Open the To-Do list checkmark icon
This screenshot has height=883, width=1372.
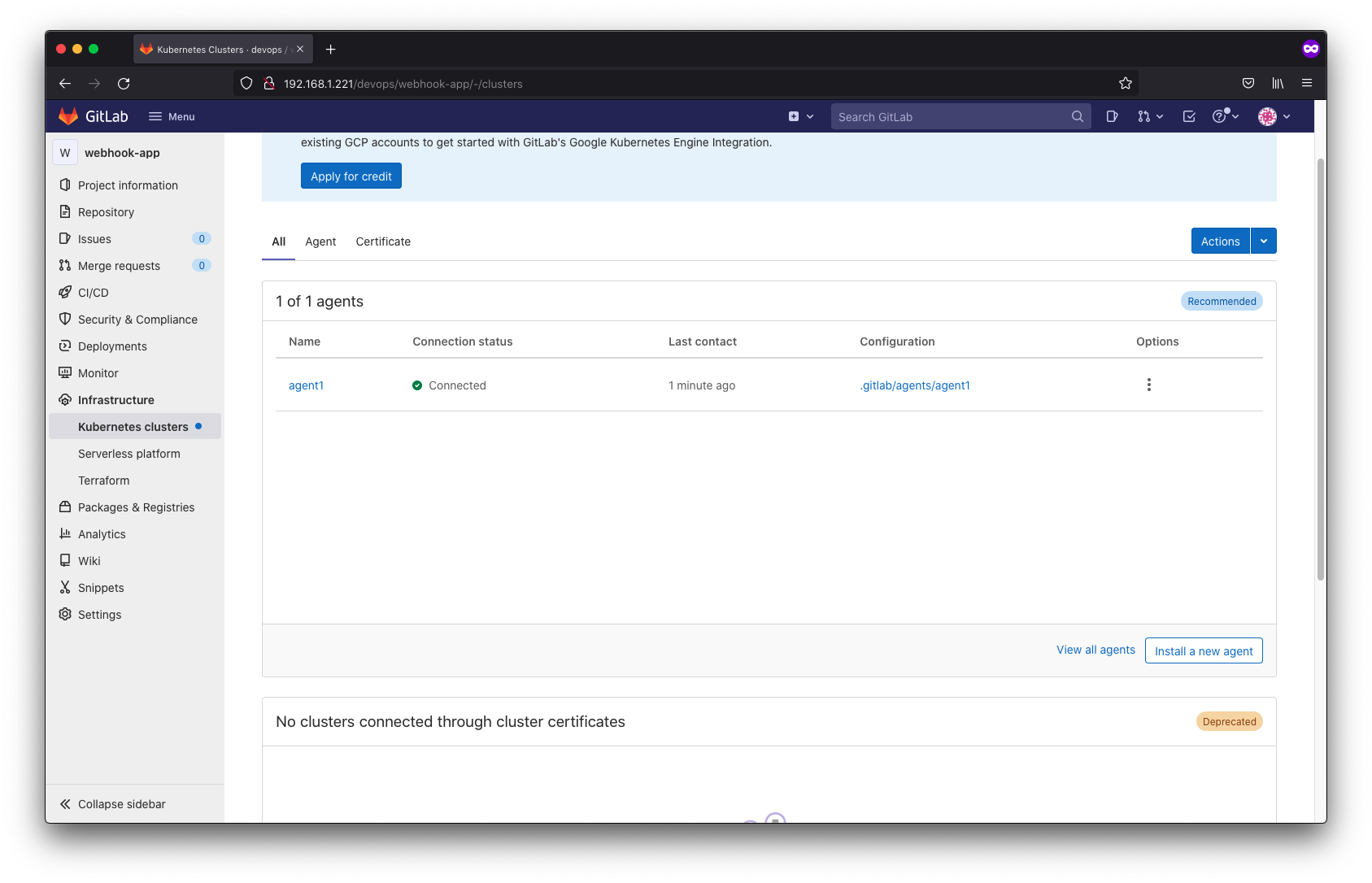click(x=1189, y=116)
